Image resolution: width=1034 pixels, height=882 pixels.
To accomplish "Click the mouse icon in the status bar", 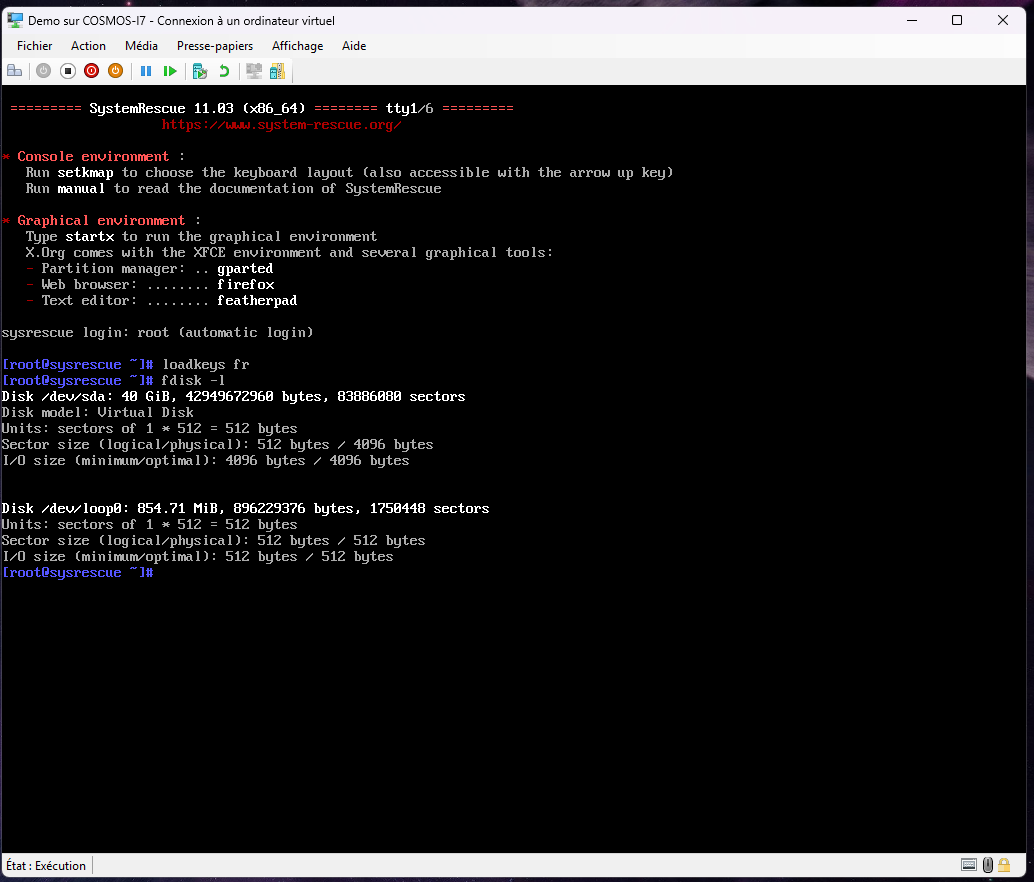I will [x=988, y=865].
